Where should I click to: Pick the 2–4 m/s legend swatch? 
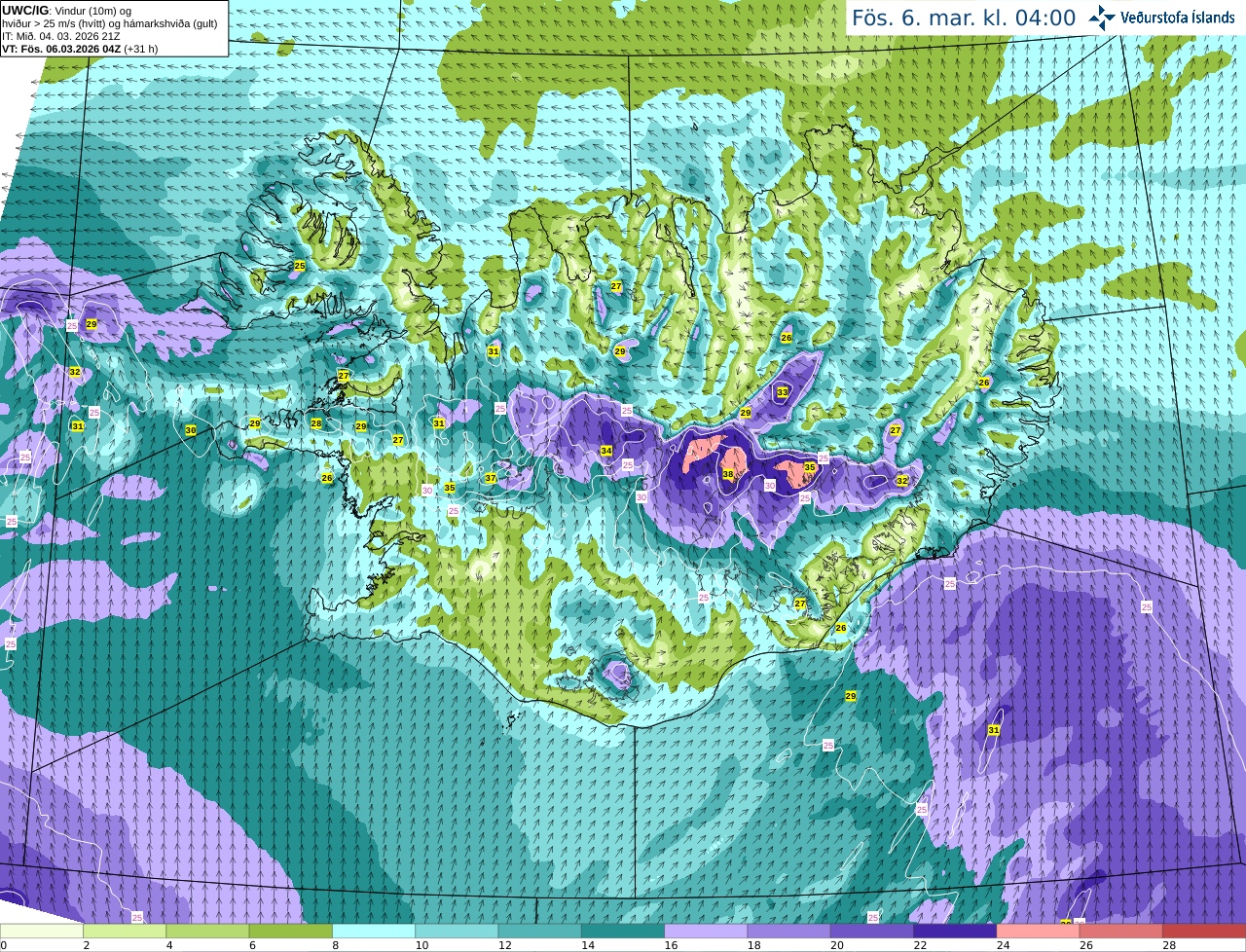(125, 931)
